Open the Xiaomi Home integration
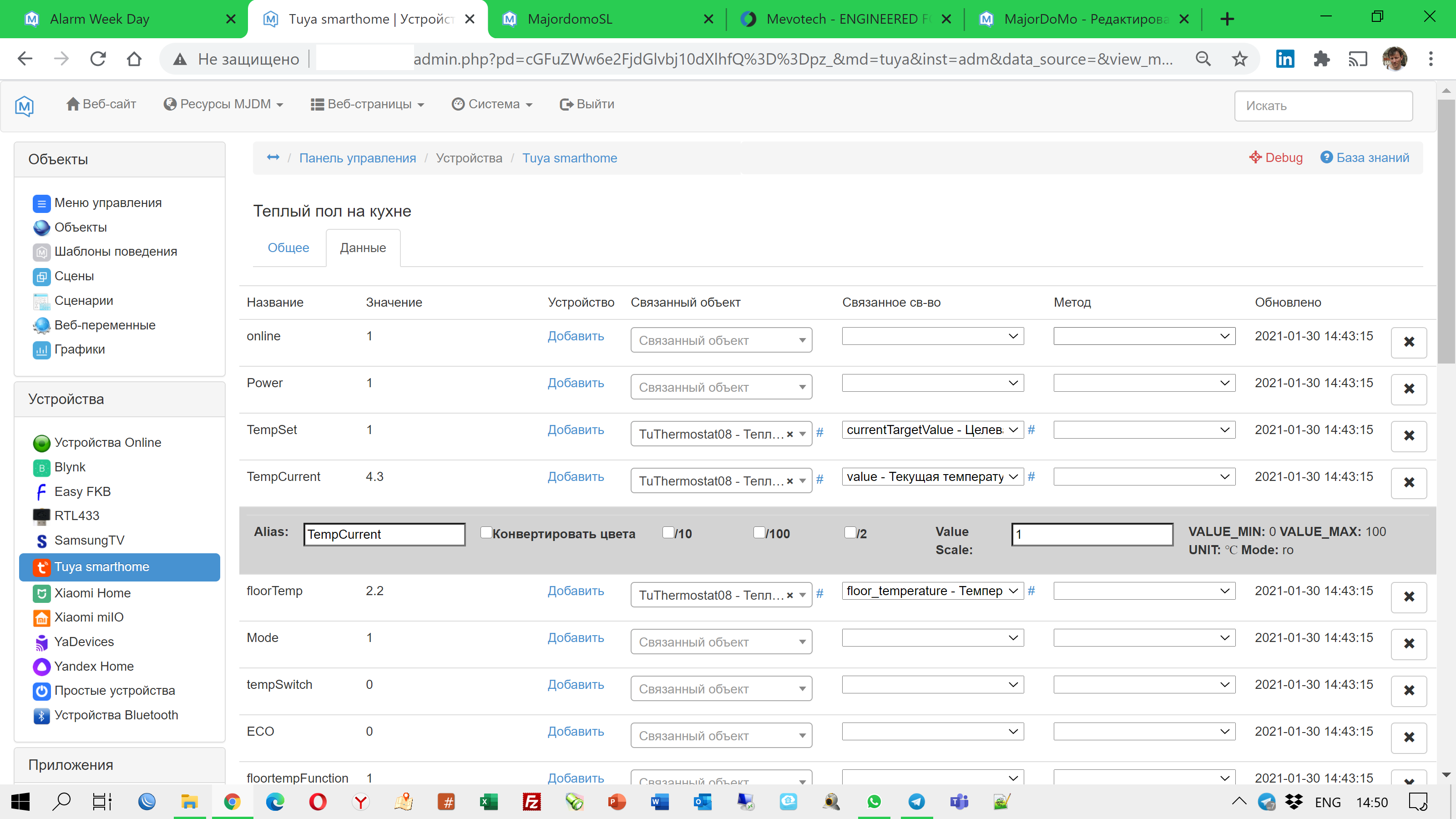1456x819 pixels. pos(92,593)
